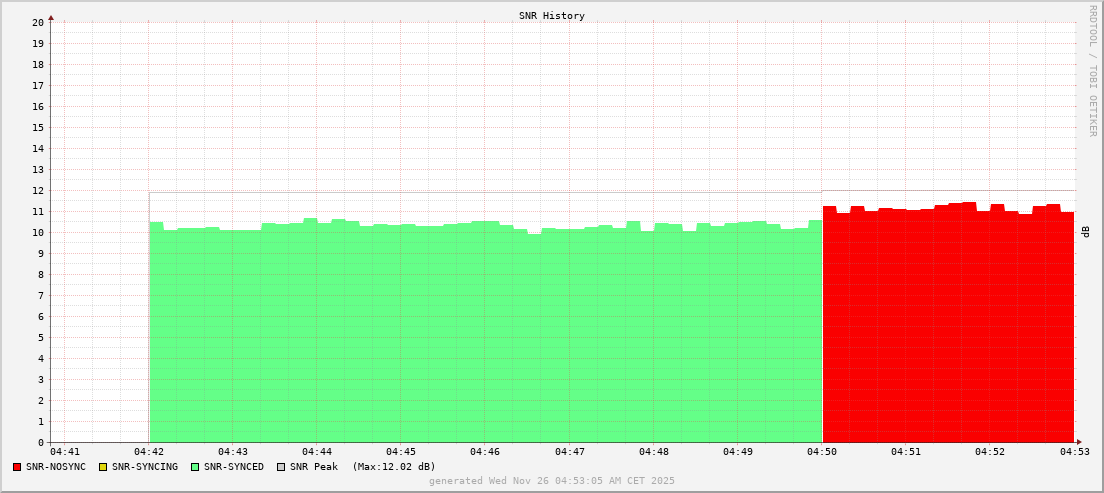This screenshot has height=493, width=1104.
Task: Select the SNR-NOSYNC legend label
Action: (x=57, y=467)
